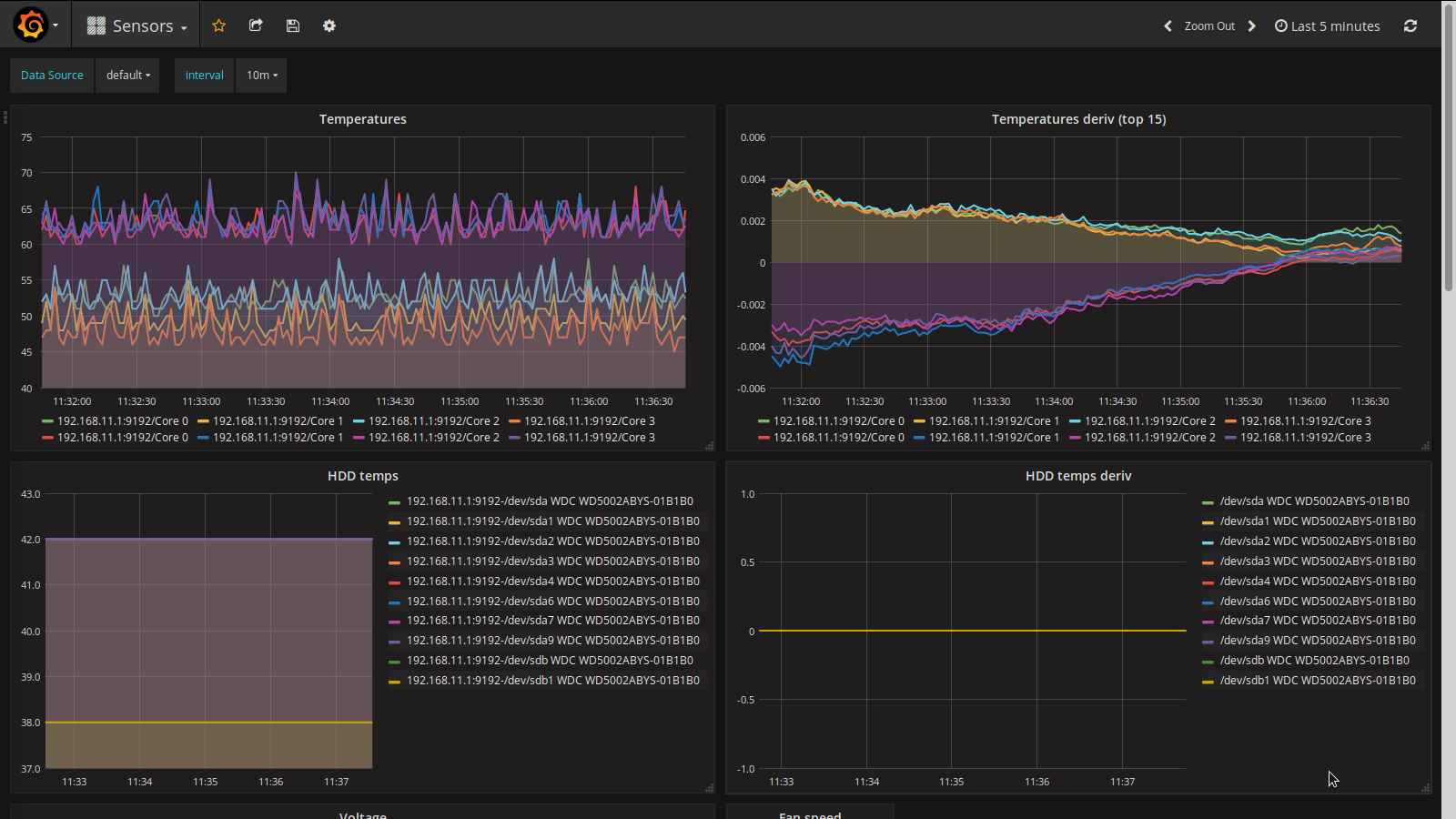This screenshot has width=1456, height=819.
Task: Open the Temperatures deriv (top 15) title menu
Action: 1078,119
